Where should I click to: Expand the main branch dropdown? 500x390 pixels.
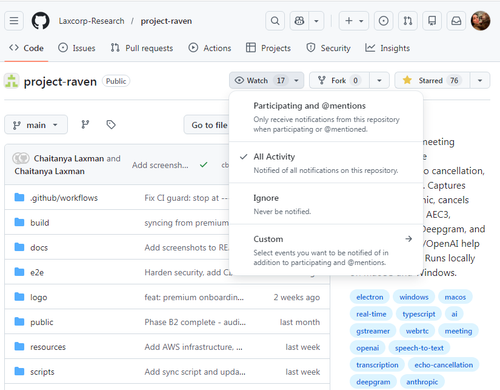[36, 125]
